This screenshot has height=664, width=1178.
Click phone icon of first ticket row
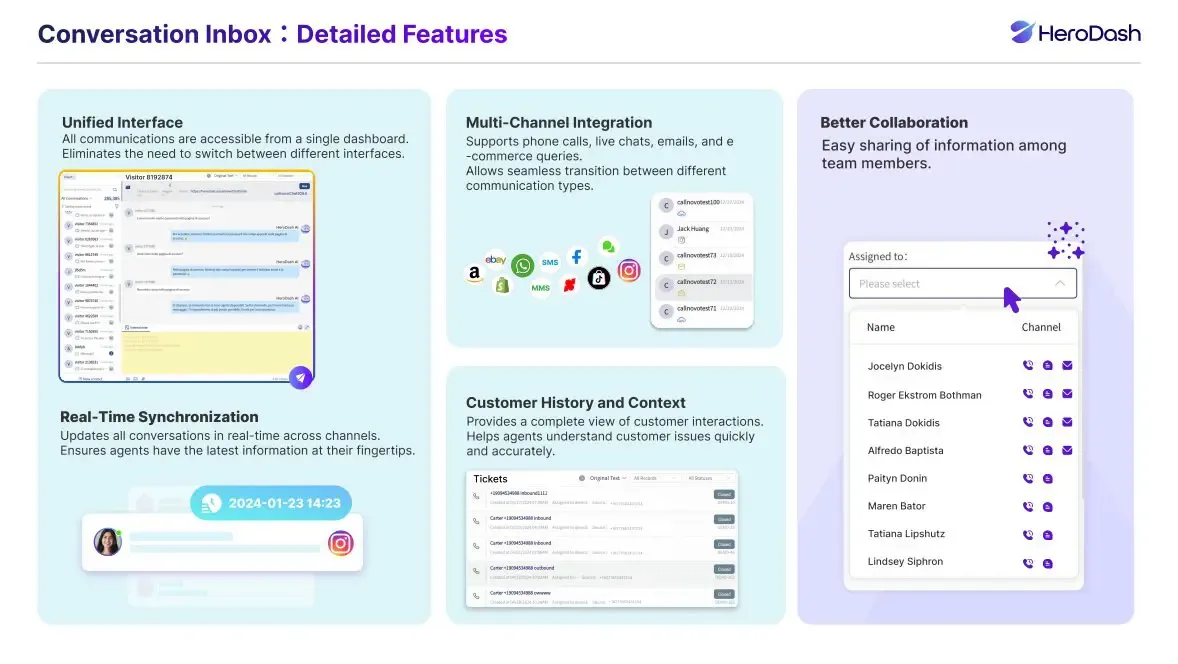tap(476, 496)
